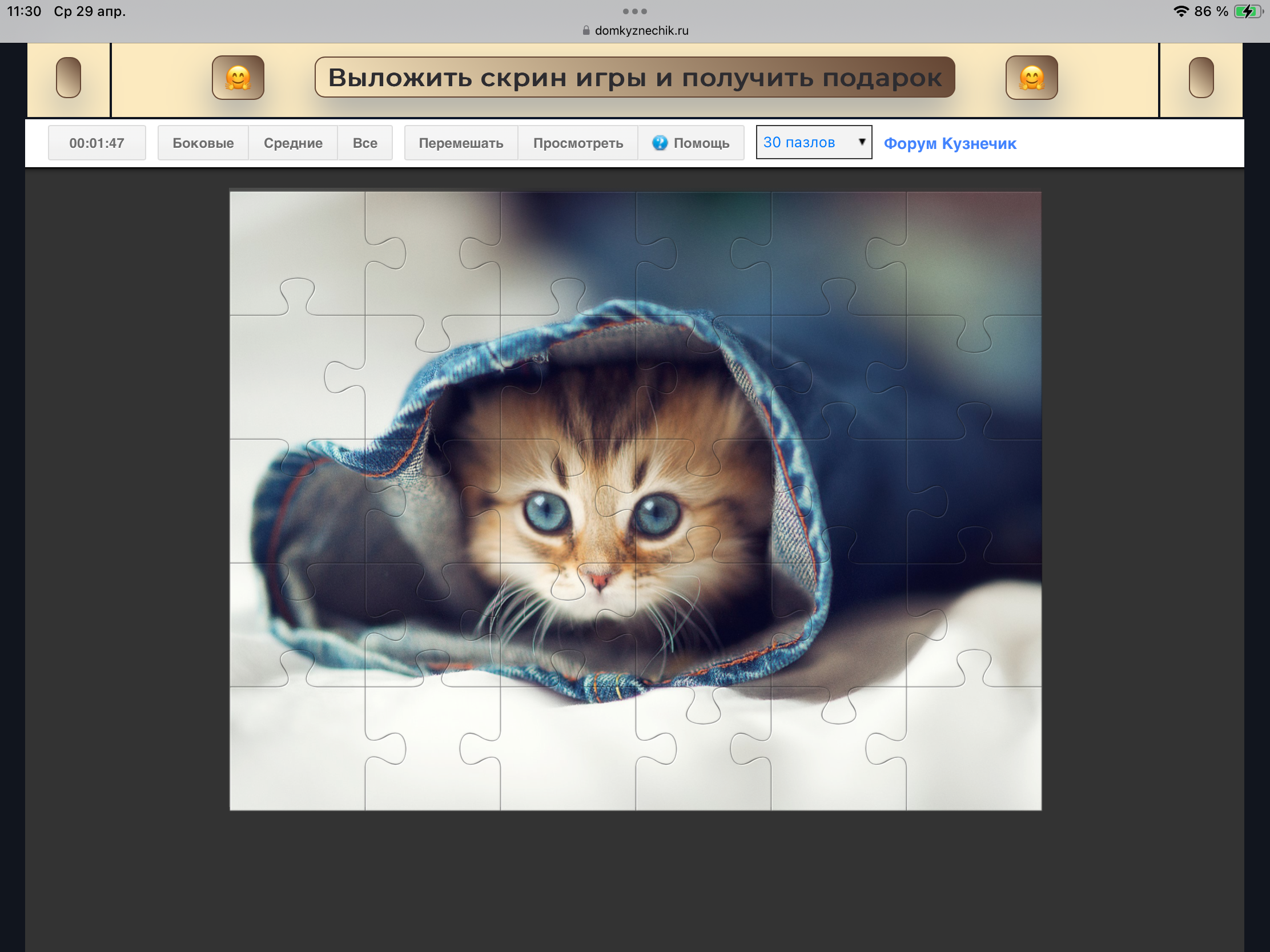Preview the image with Просмотреть button
The image size is (1270, 952).
577,143
